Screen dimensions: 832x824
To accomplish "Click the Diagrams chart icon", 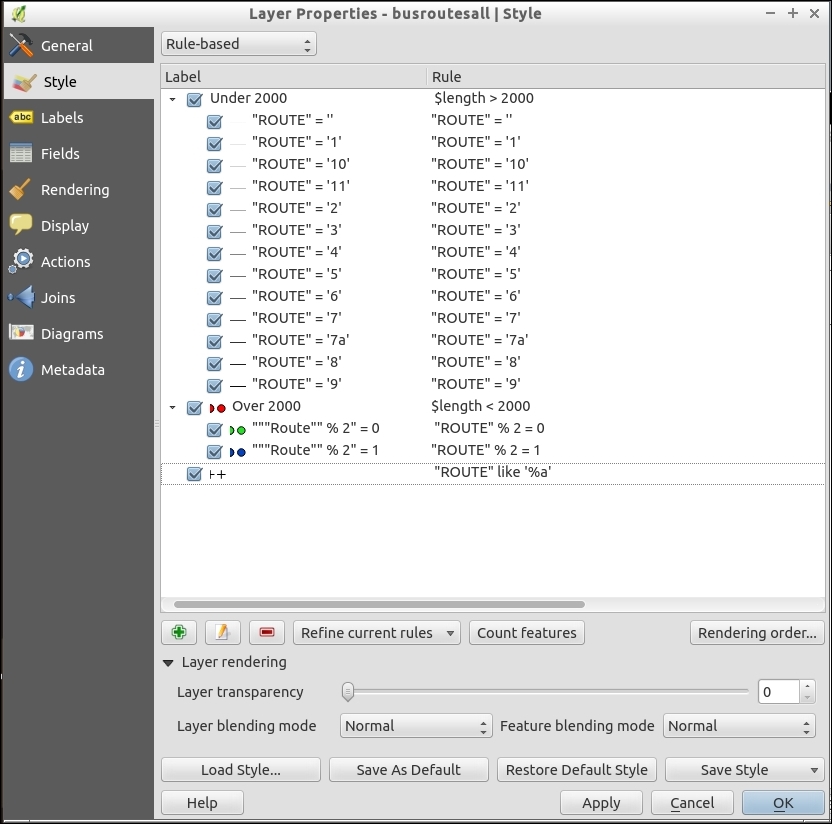I will point(21,333).
